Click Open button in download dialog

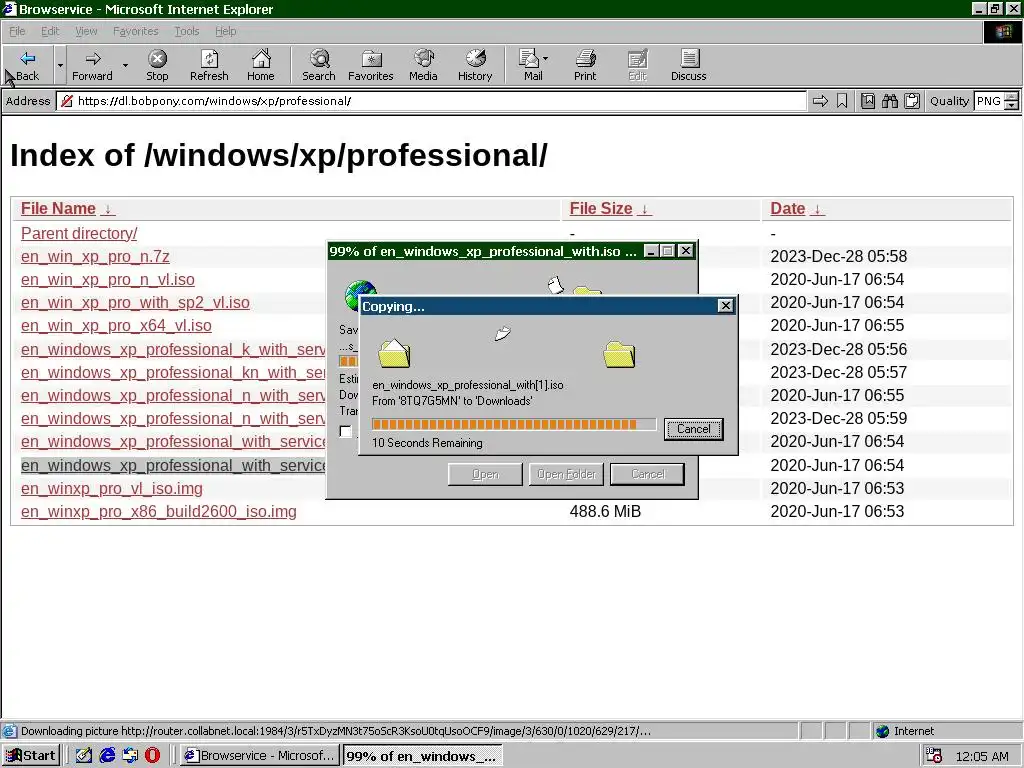pyautogui.click(x=485, y=474)
